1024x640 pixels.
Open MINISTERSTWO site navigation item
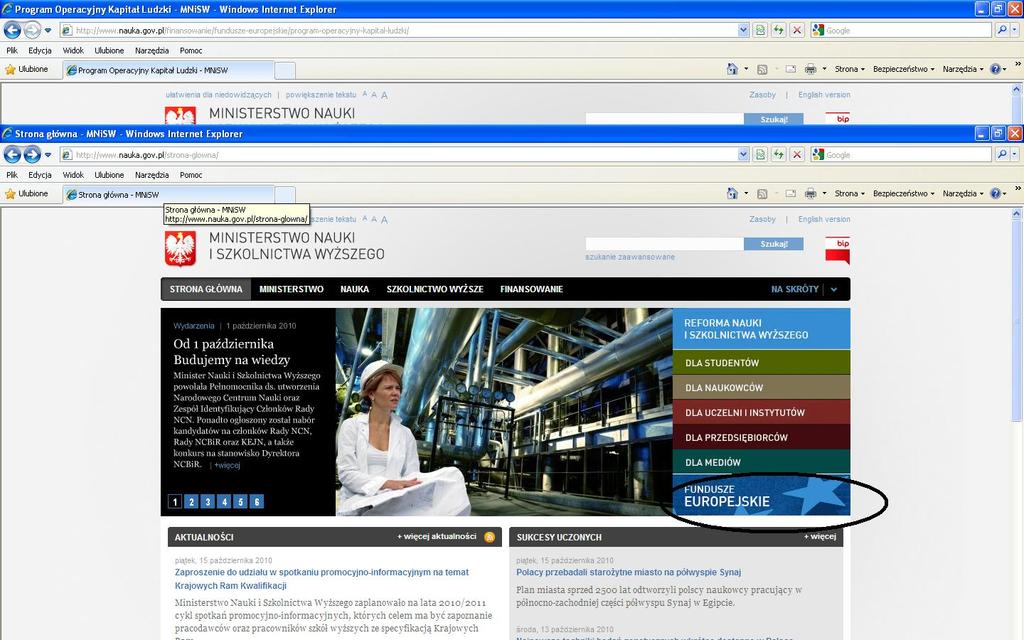pyautogui.click(x=291, y=289)
